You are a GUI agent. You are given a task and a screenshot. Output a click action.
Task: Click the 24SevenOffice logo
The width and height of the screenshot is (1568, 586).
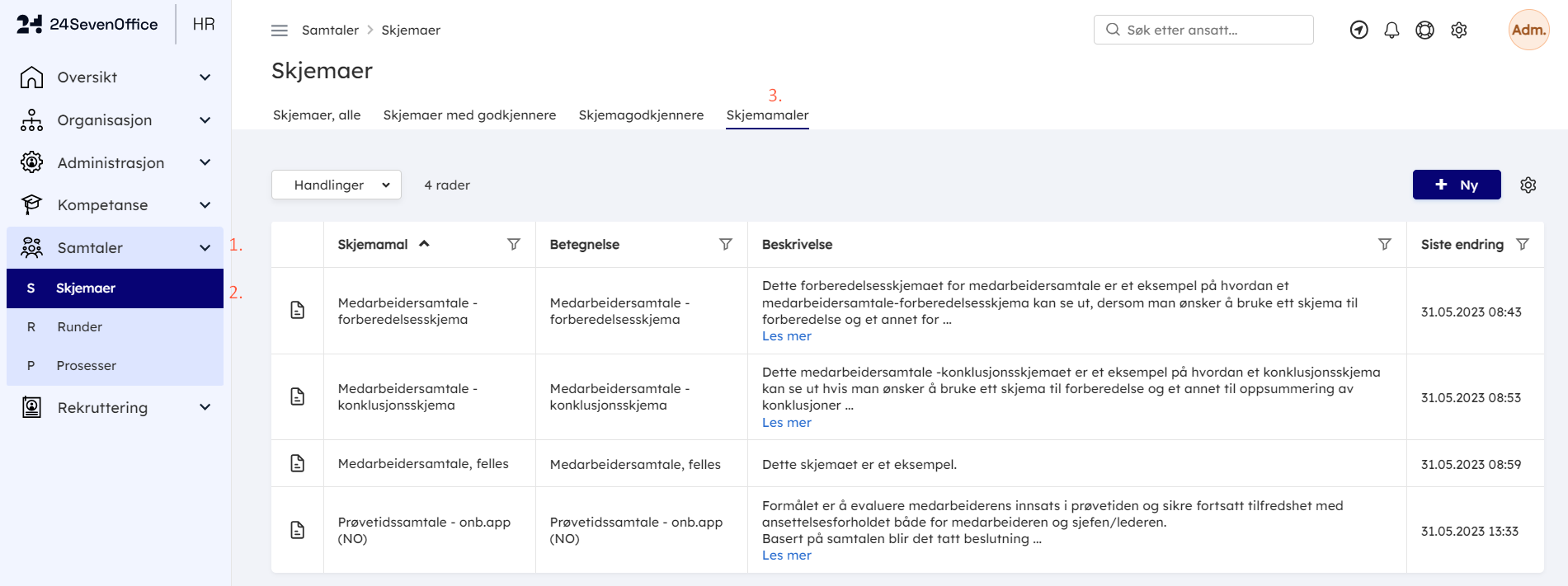[x=87, y=24]
